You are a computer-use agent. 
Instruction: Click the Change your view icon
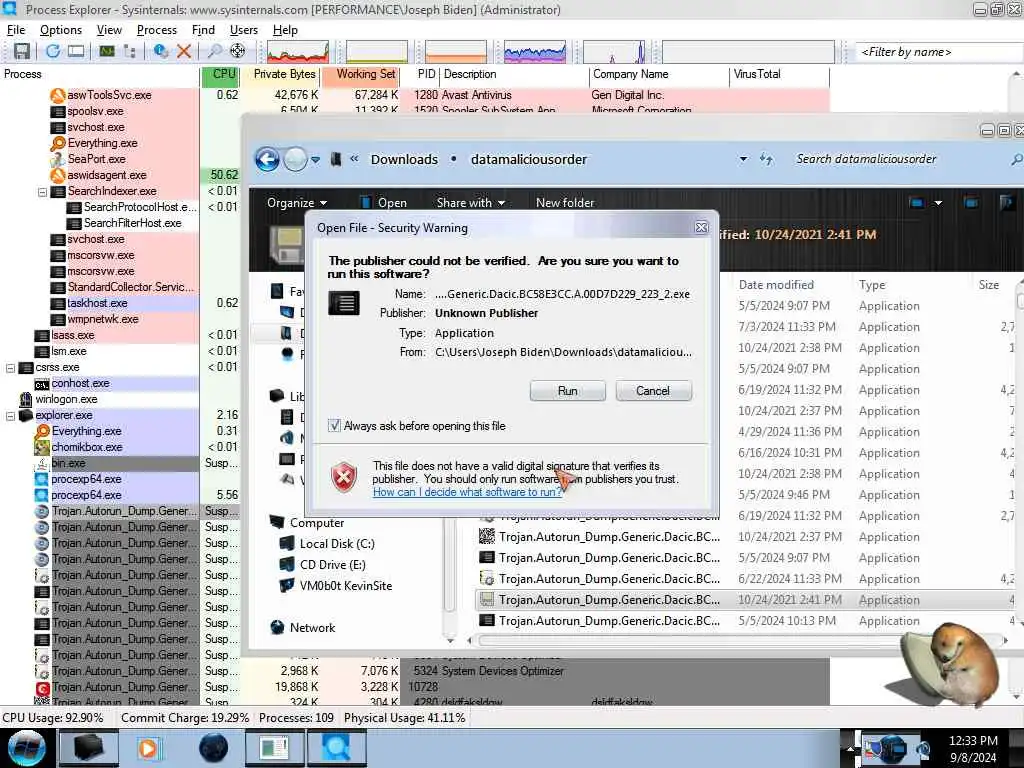[x=917, y=203]
